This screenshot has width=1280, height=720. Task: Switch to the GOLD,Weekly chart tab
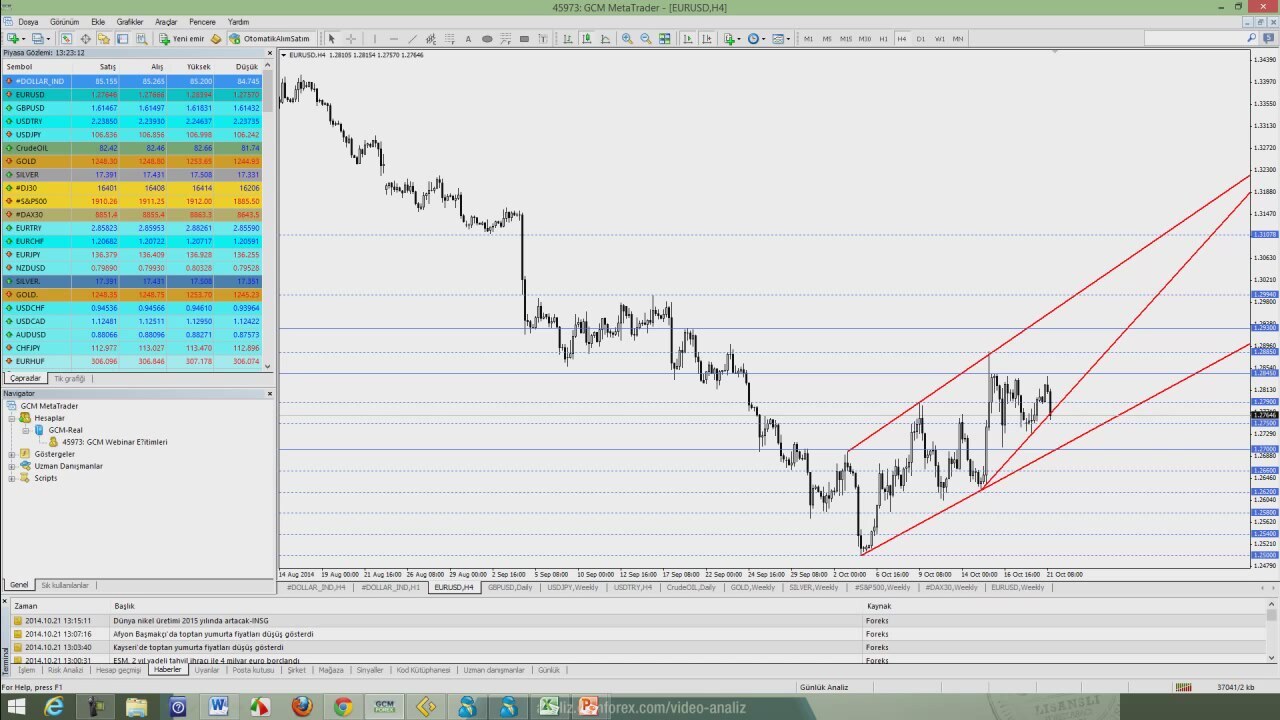[753, 587]
